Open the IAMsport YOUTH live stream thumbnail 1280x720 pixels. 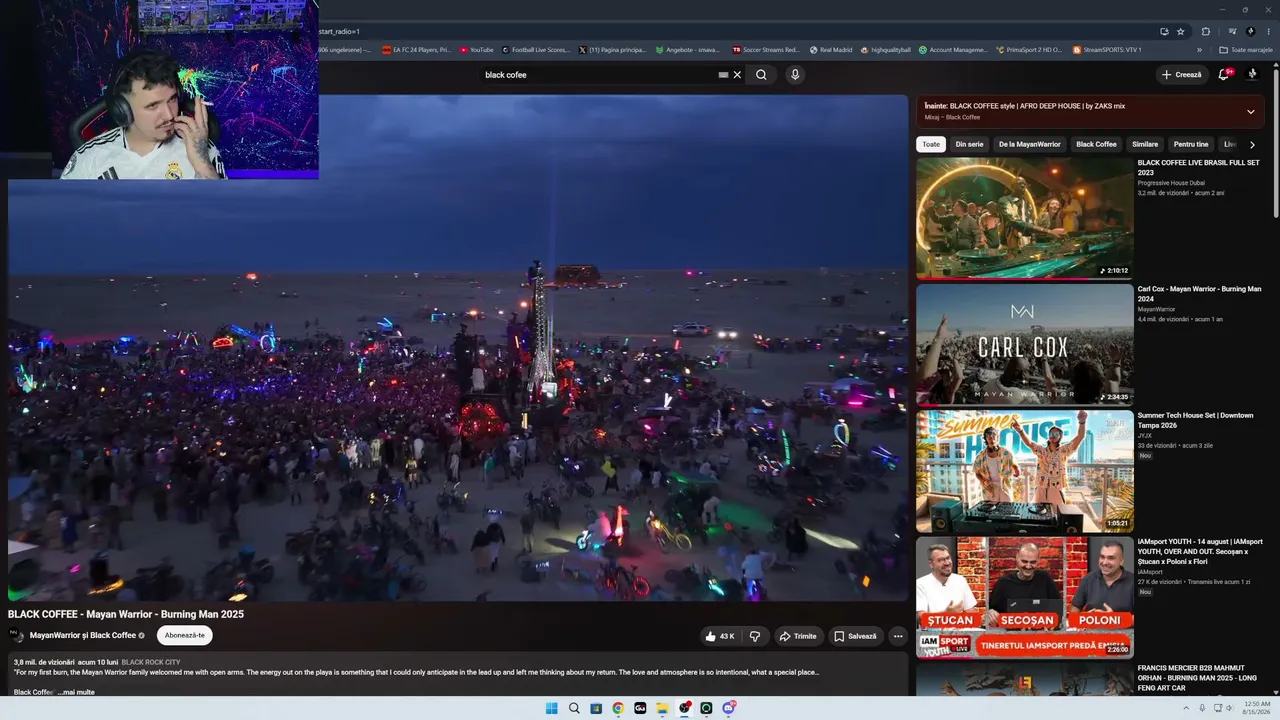(x=1025, y=598)
